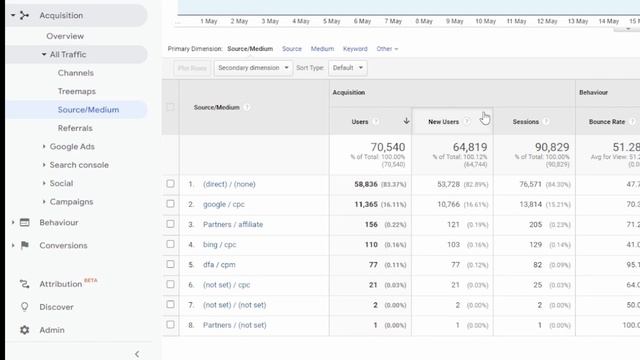Image resolution: width=640 pixels, height=360 pixels.
Task: Open the Secondary dimension dropdown
Action: point(253,68)
